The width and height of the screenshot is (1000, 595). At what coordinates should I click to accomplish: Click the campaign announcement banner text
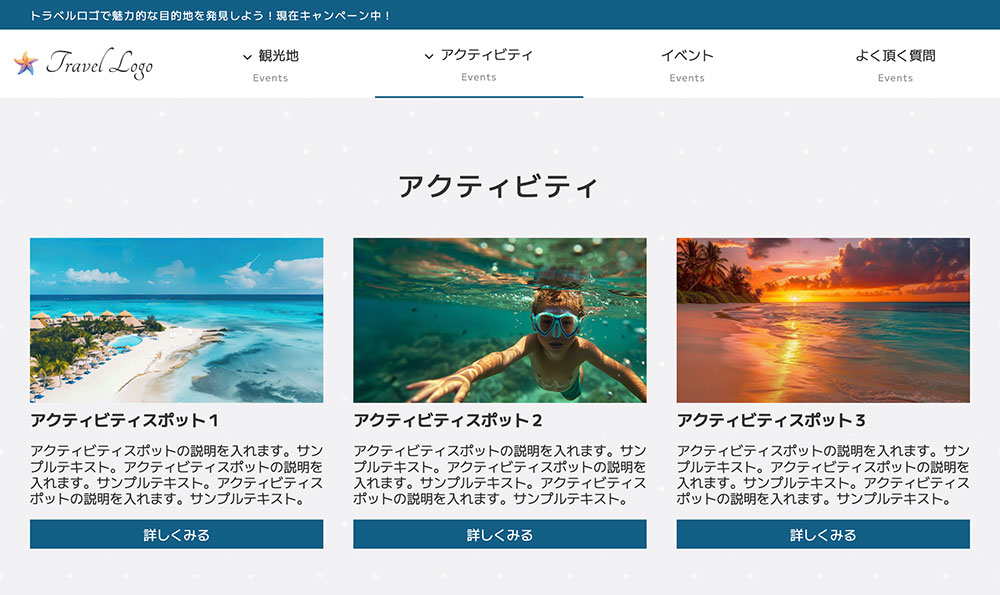(x=211, y=15)
